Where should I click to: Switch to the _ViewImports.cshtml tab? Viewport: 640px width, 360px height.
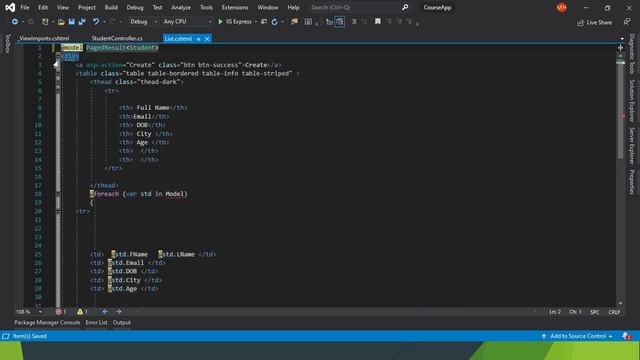pos(44,38)
